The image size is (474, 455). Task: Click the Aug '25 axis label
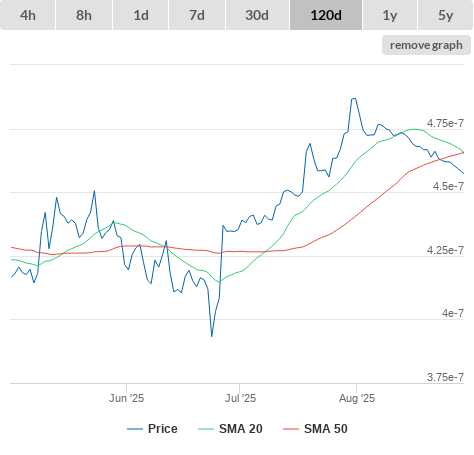[x=357, y=398]
